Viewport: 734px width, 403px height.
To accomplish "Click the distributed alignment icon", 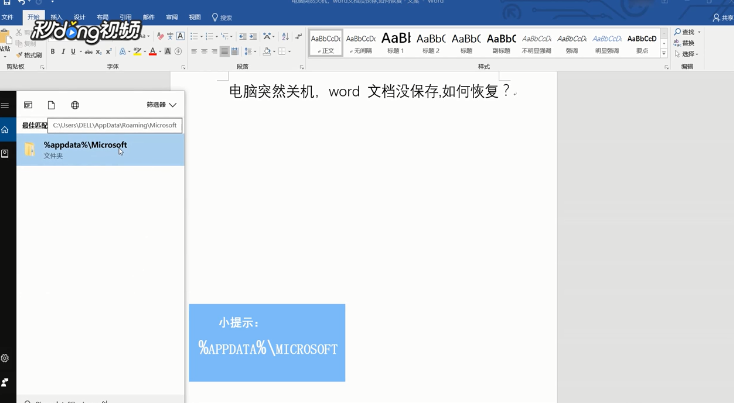I will [235, 51].
